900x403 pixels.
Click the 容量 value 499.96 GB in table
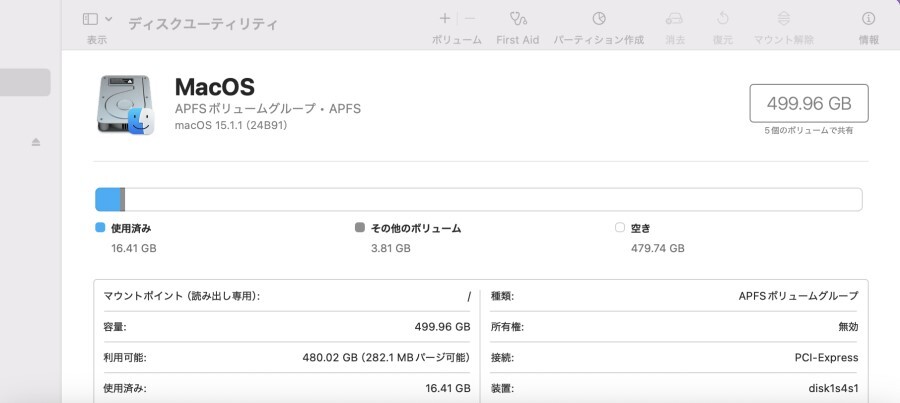tap(443, 327)
